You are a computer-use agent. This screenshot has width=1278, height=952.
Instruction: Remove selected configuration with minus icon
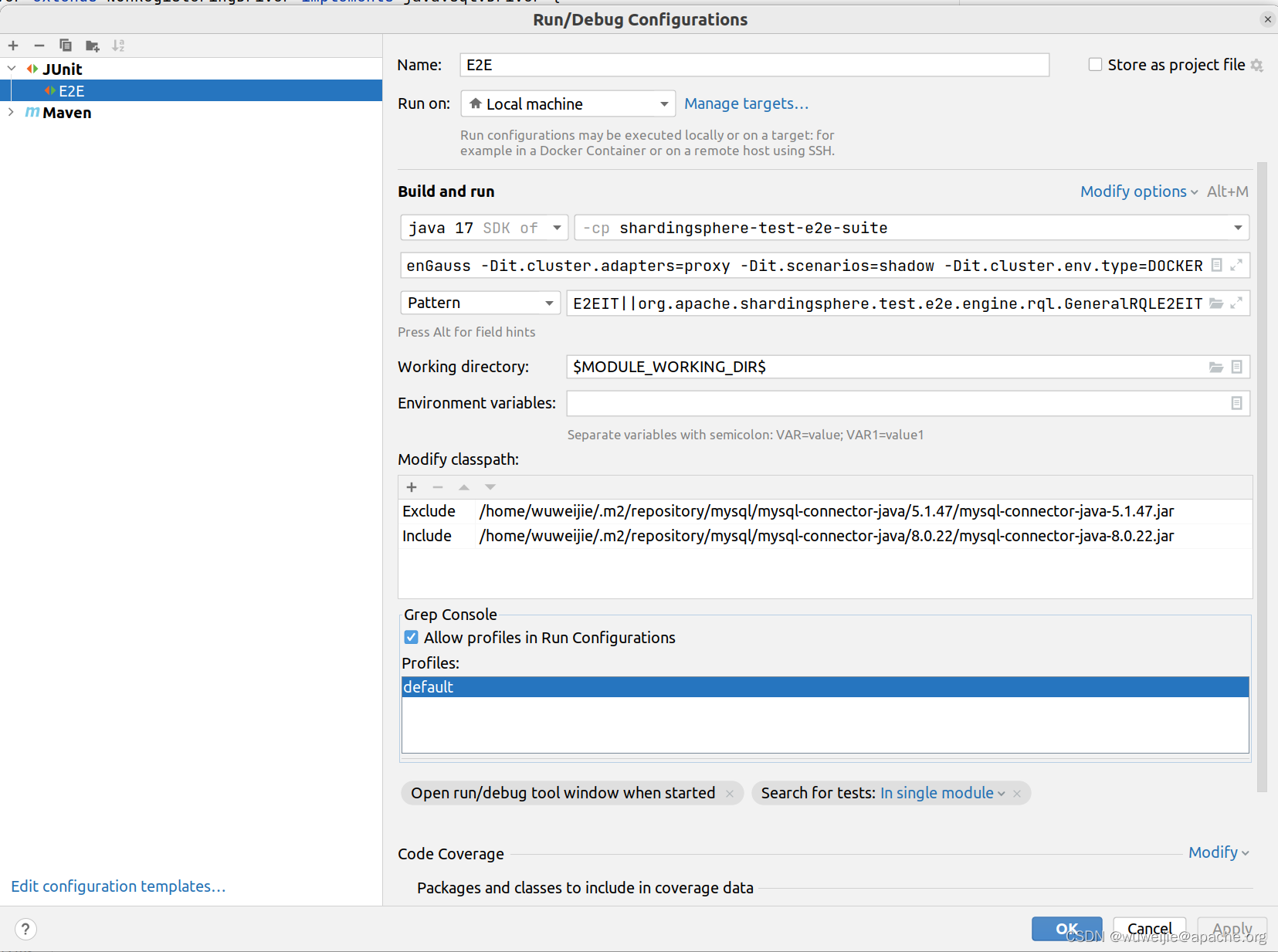[x=39, y=46]
